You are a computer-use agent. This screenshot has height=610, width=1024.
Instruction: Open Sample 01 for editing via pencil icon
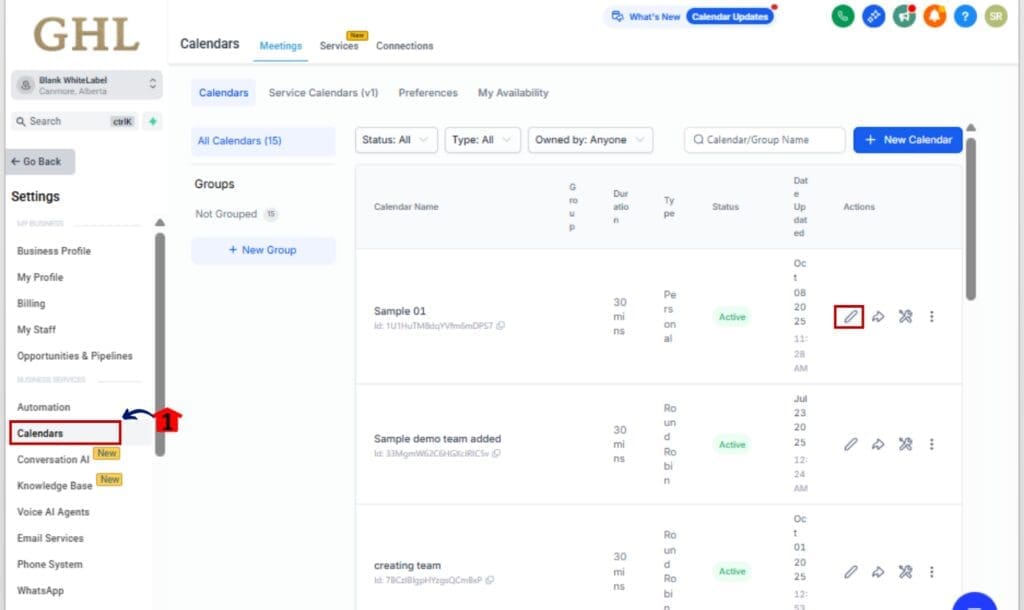(849, 316)
